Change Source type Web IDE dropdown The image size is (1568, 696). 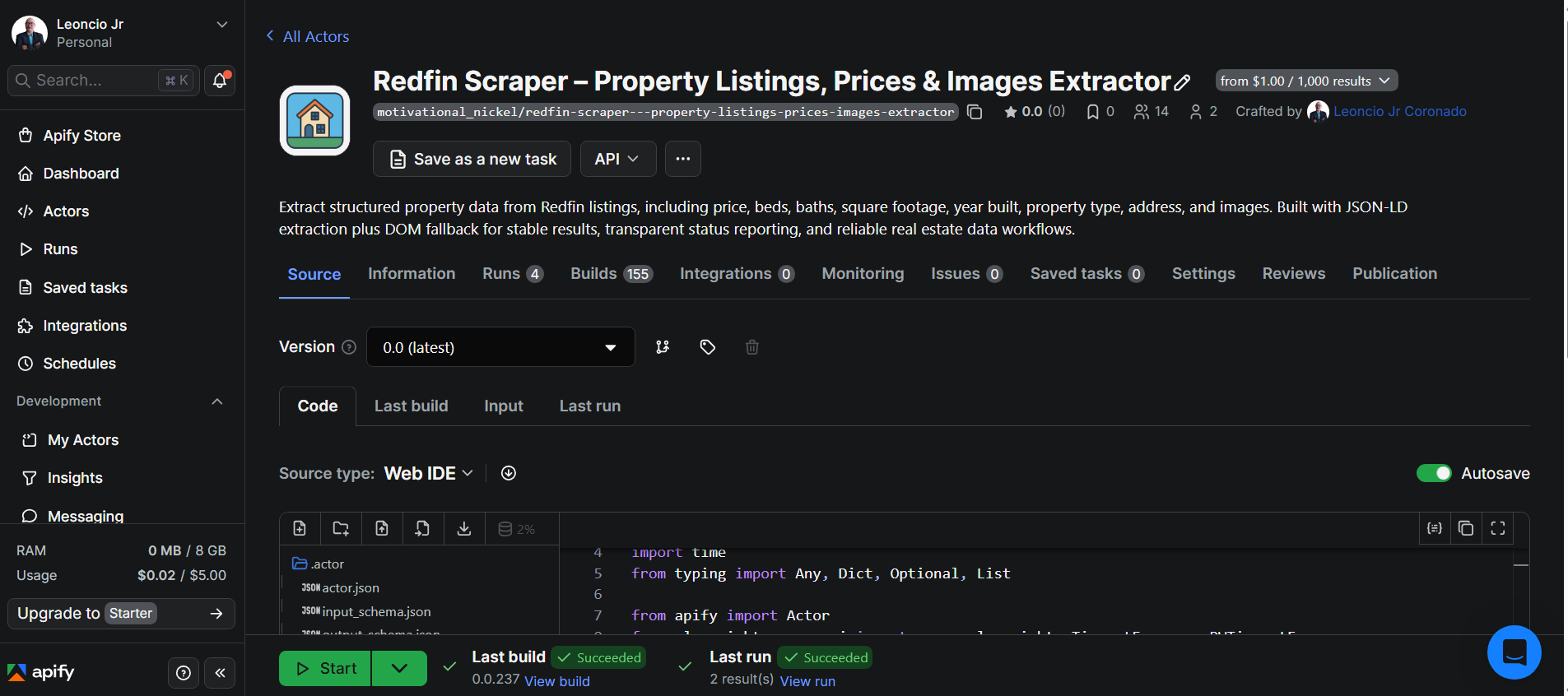pos(429,473)
